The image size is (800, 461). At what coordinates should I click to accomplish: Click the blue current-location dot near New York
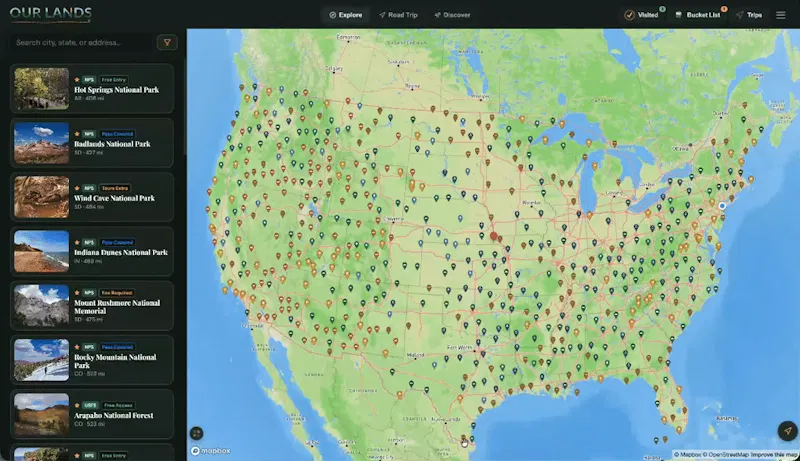[x=722, y=206]
